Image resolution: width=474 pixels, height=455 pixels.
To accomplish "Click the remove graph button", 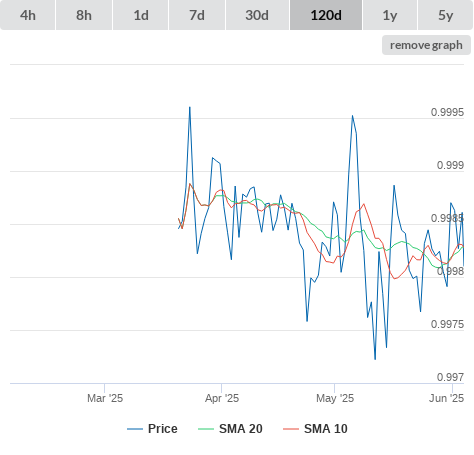I will coord(426,45).
